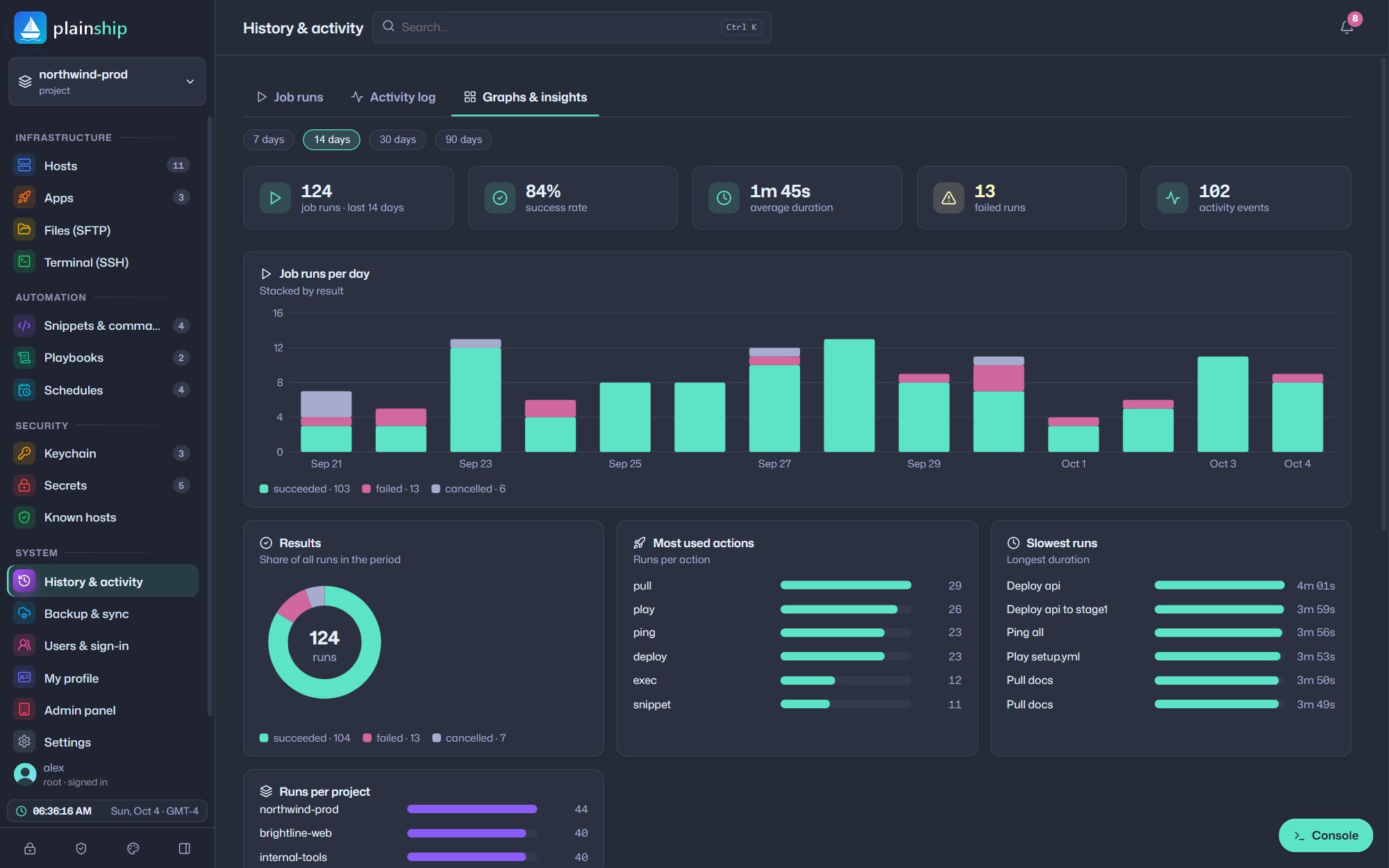The width and height of the screenshot is (1389, 868).
Task: Toggle the sidebar panel layout icon
Action: (x=185, y=849)
